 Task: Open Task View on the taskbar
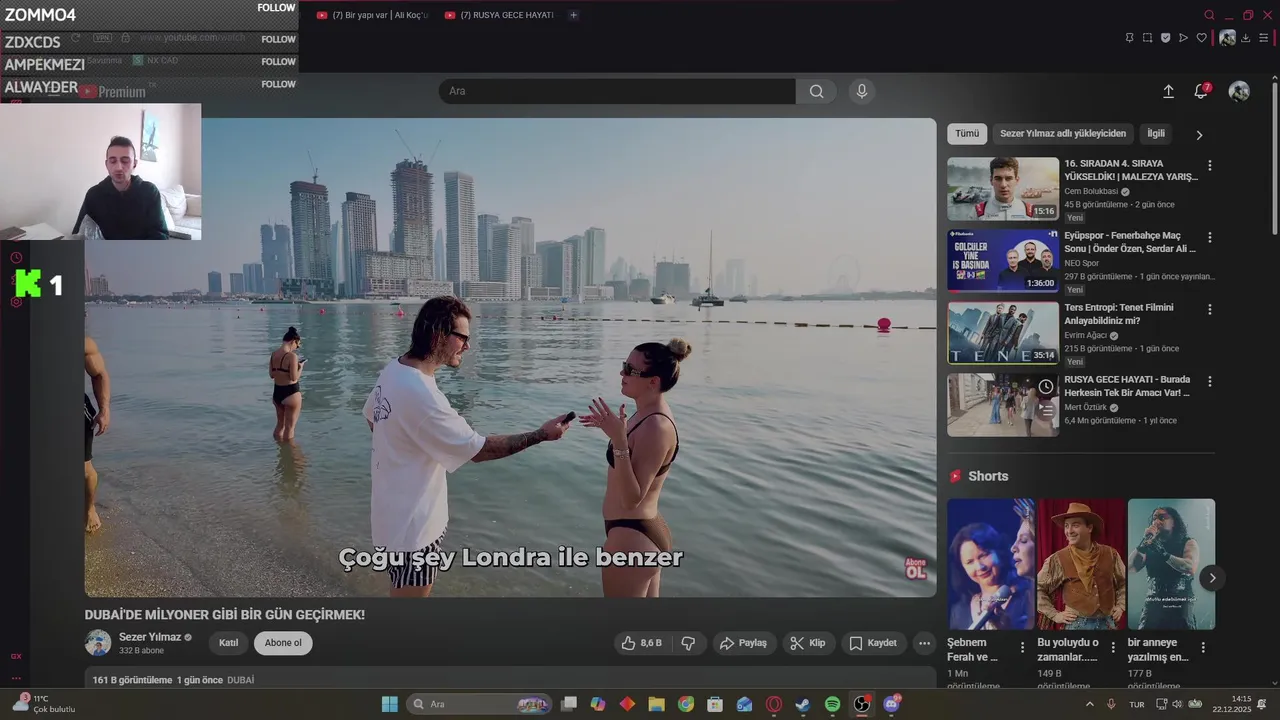569,704
